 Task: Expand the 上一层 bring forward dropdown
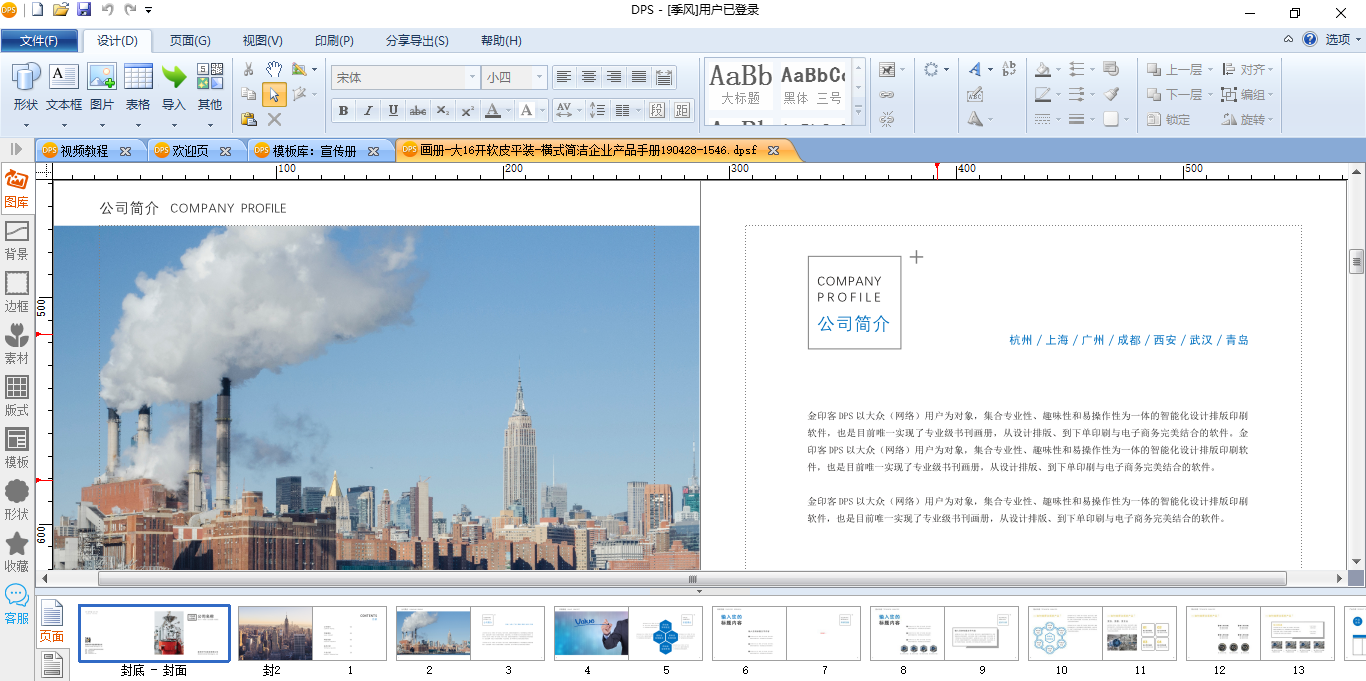click(x=1210, y=69)
